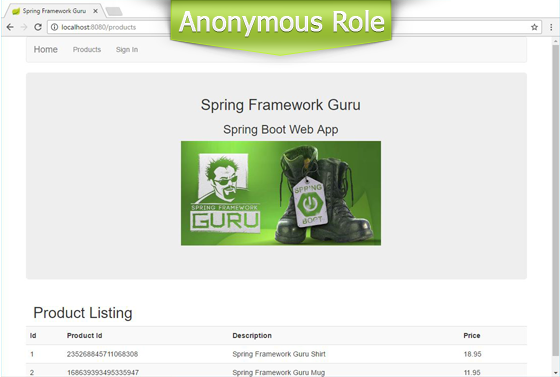Open the Chrome three-dot menu

(x=551, y=27)
